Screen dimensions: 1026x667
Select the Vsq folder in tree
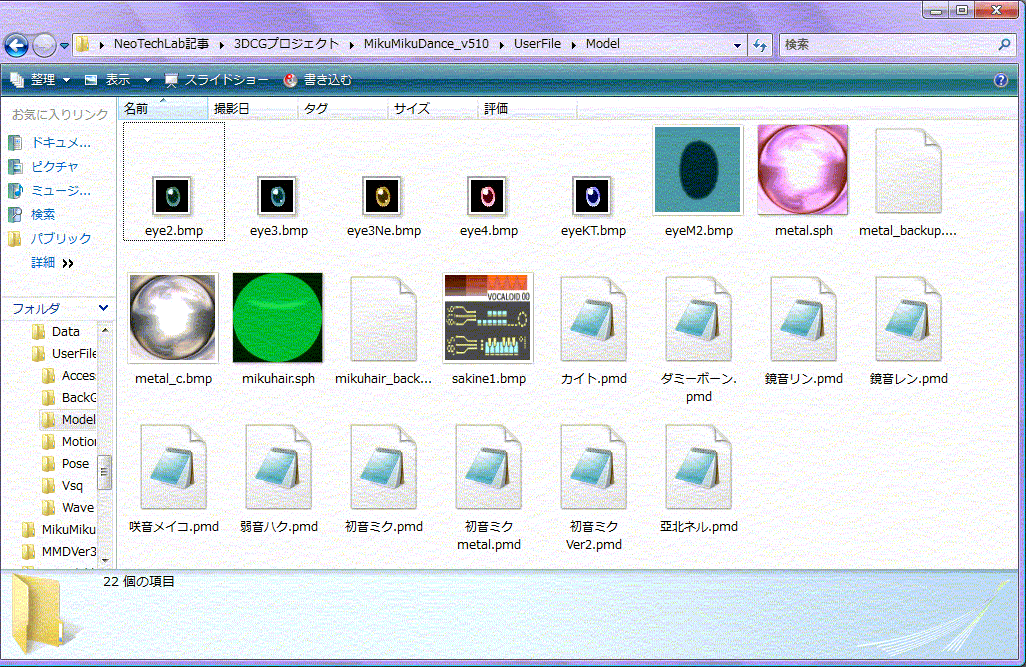(63, 486)
